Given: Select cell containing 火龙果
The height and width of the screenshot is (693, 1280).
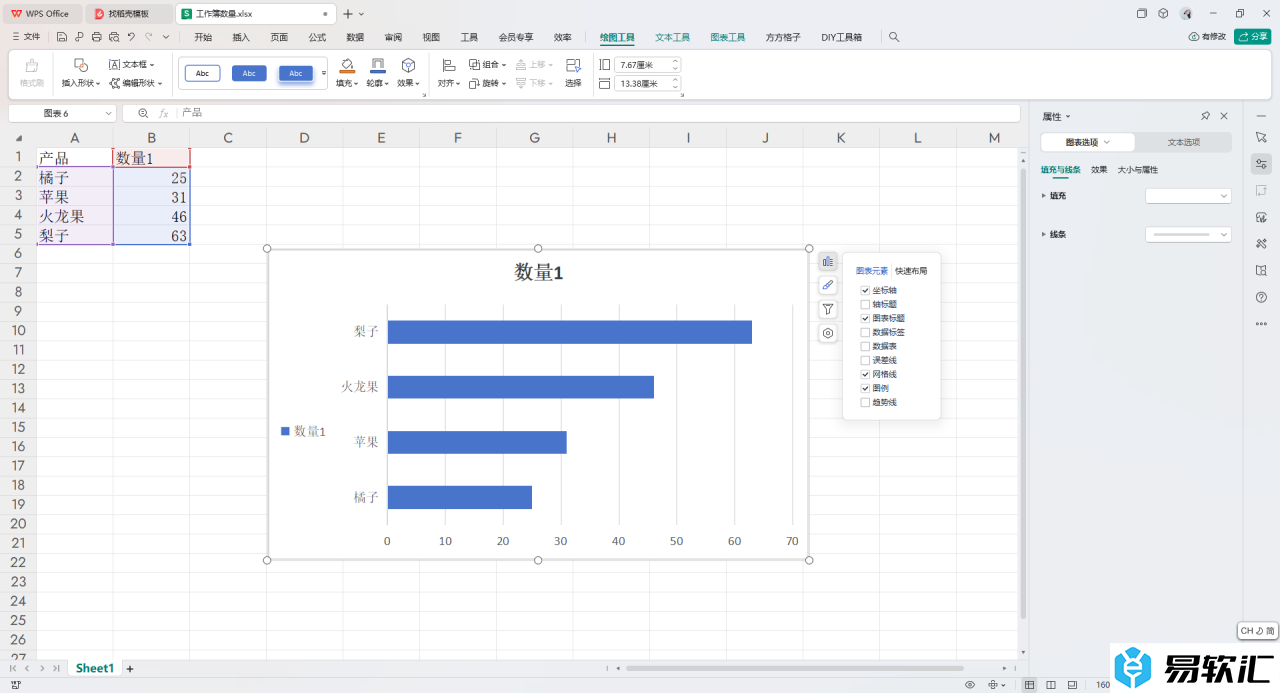Looking at the screenshot, I should pos(75,216).
